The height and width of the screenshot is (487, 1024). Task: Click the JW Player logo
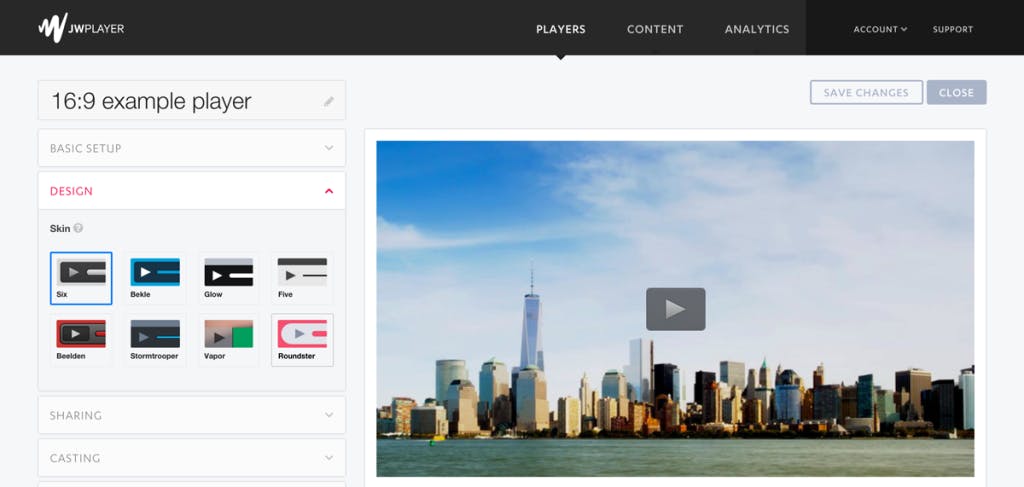coord(81,28)
